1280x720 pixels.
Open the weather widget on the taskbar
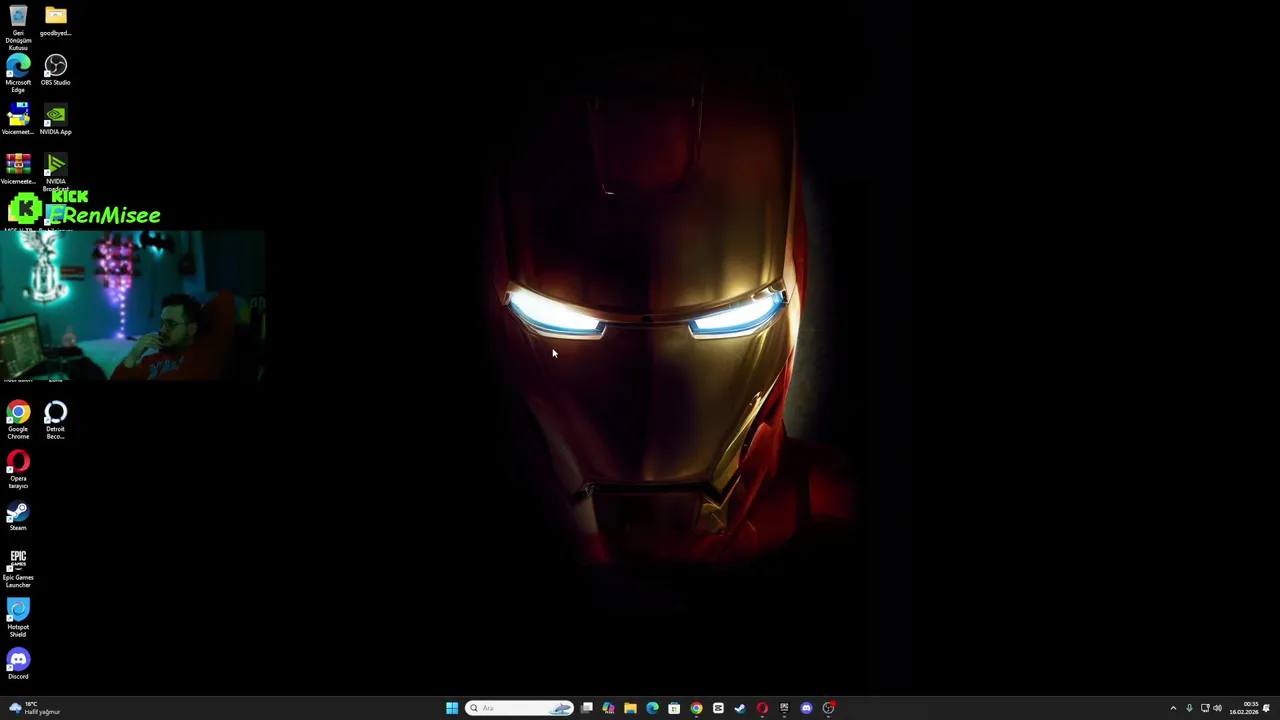coord(34,708)
